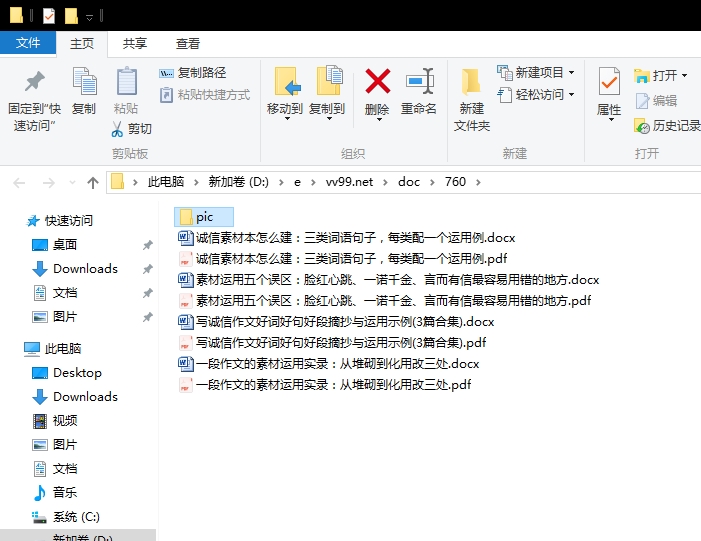Select the pic folder
The width and height of the screenshot is (701, 541).
tap(204, 217)
